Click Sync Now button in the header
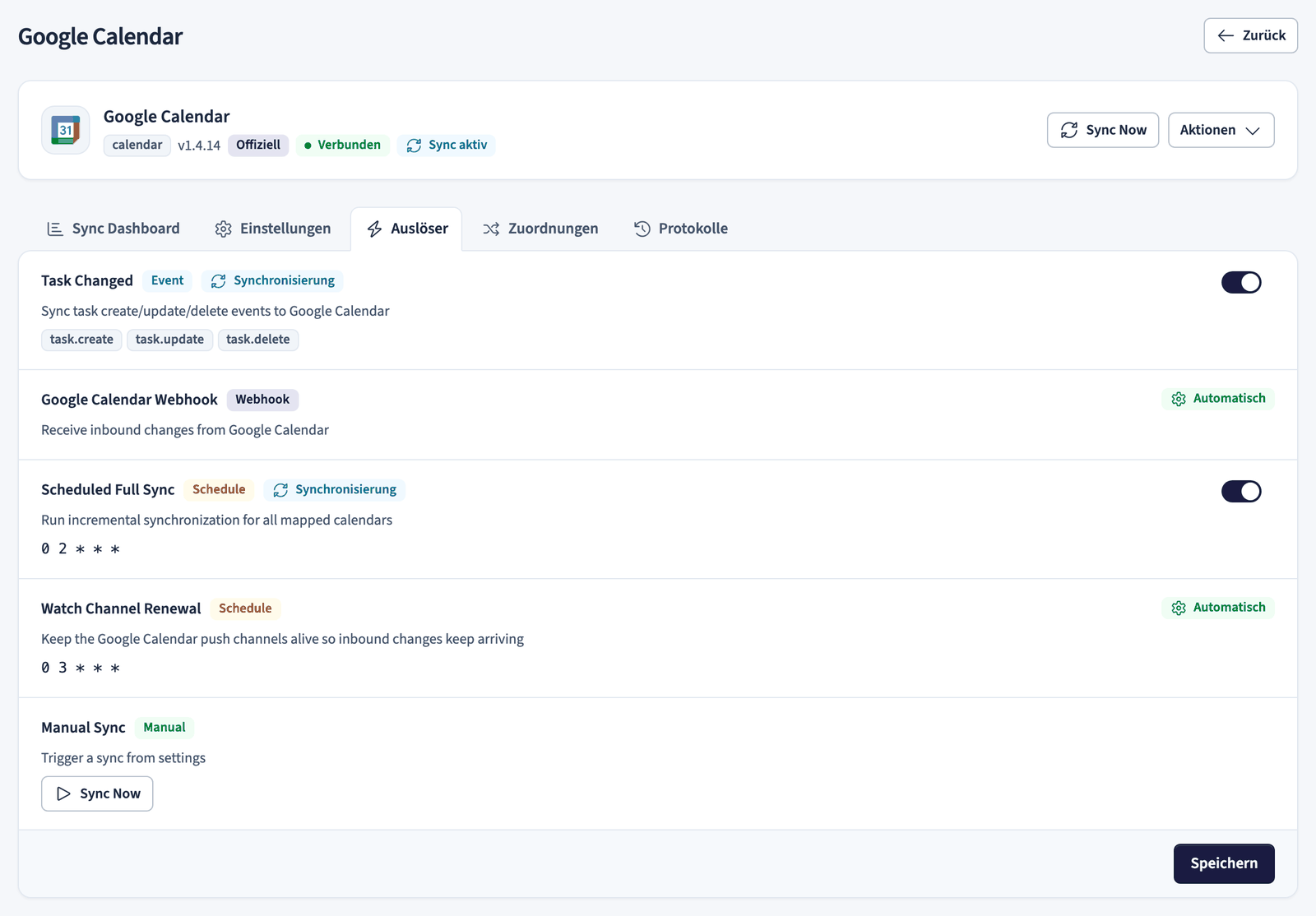The height and width of the screenshot is (916, 1316). 1103,130
